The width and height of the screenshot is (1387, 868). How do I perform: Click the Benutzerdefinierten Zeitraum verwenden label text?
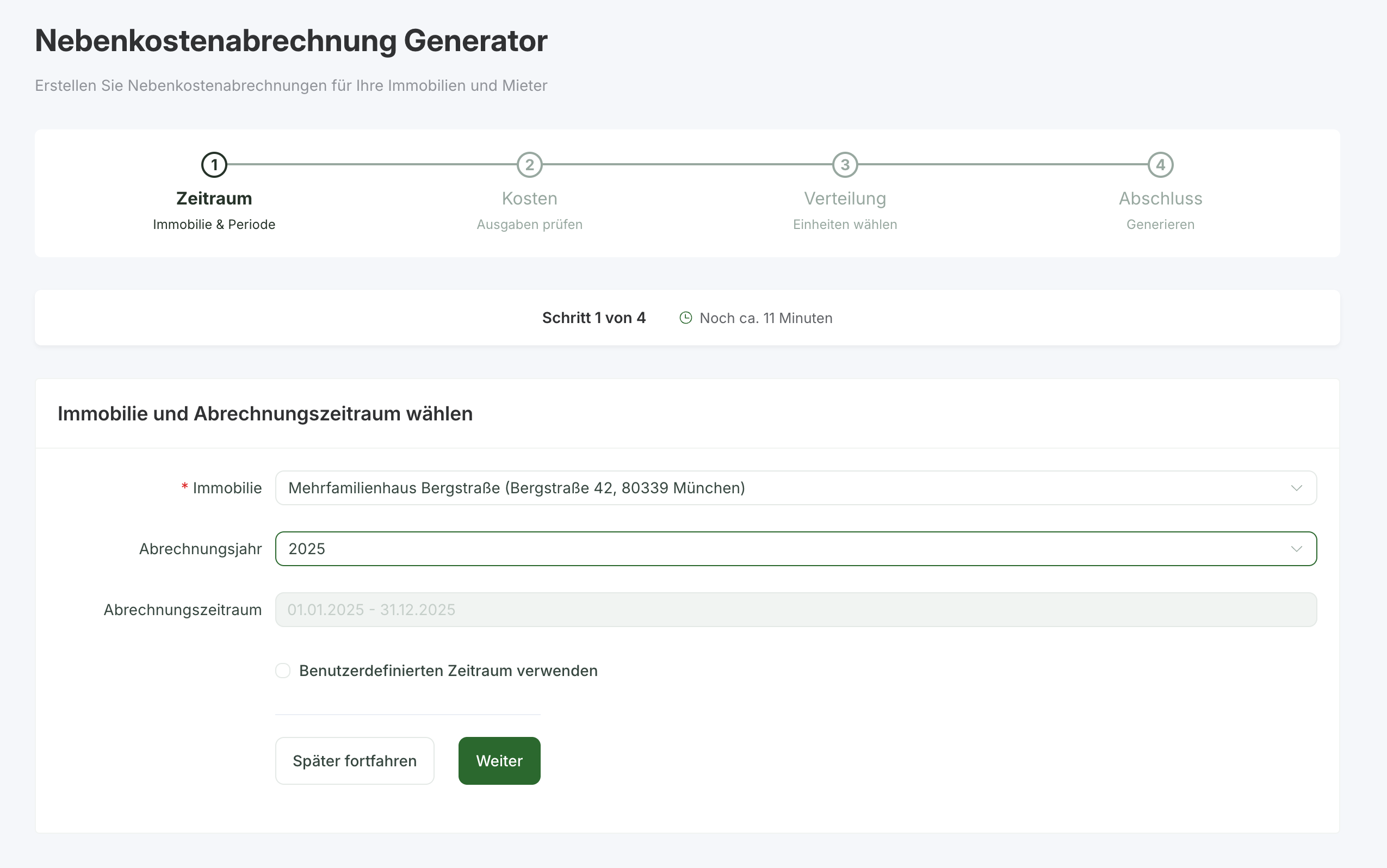(448, 671)
